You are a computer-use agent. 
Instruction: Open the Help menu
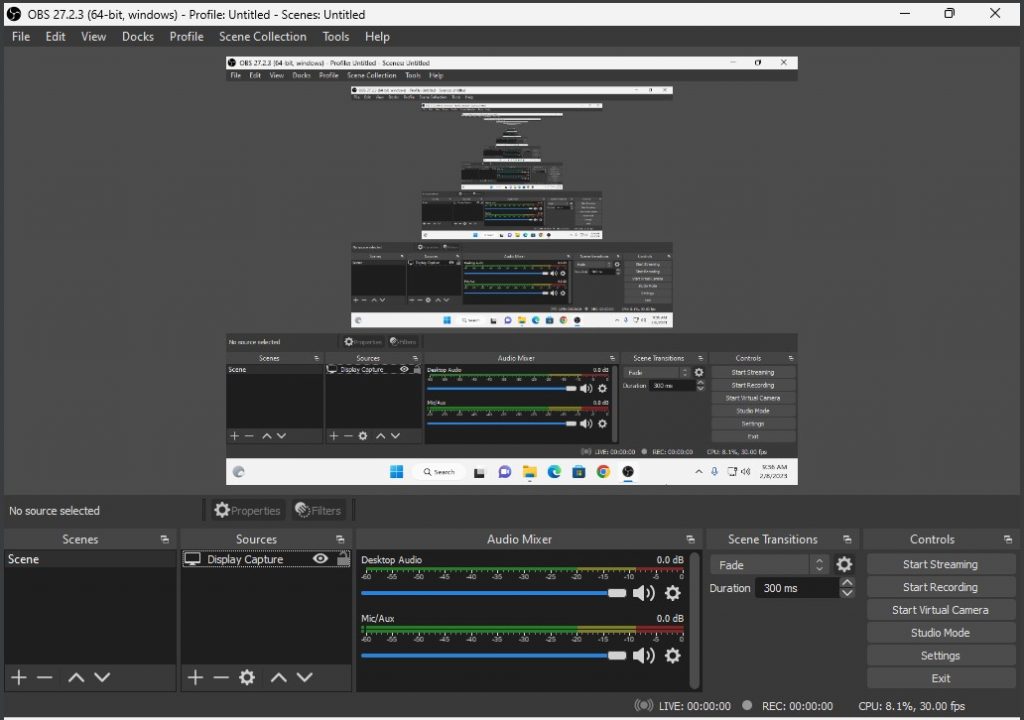377,37
